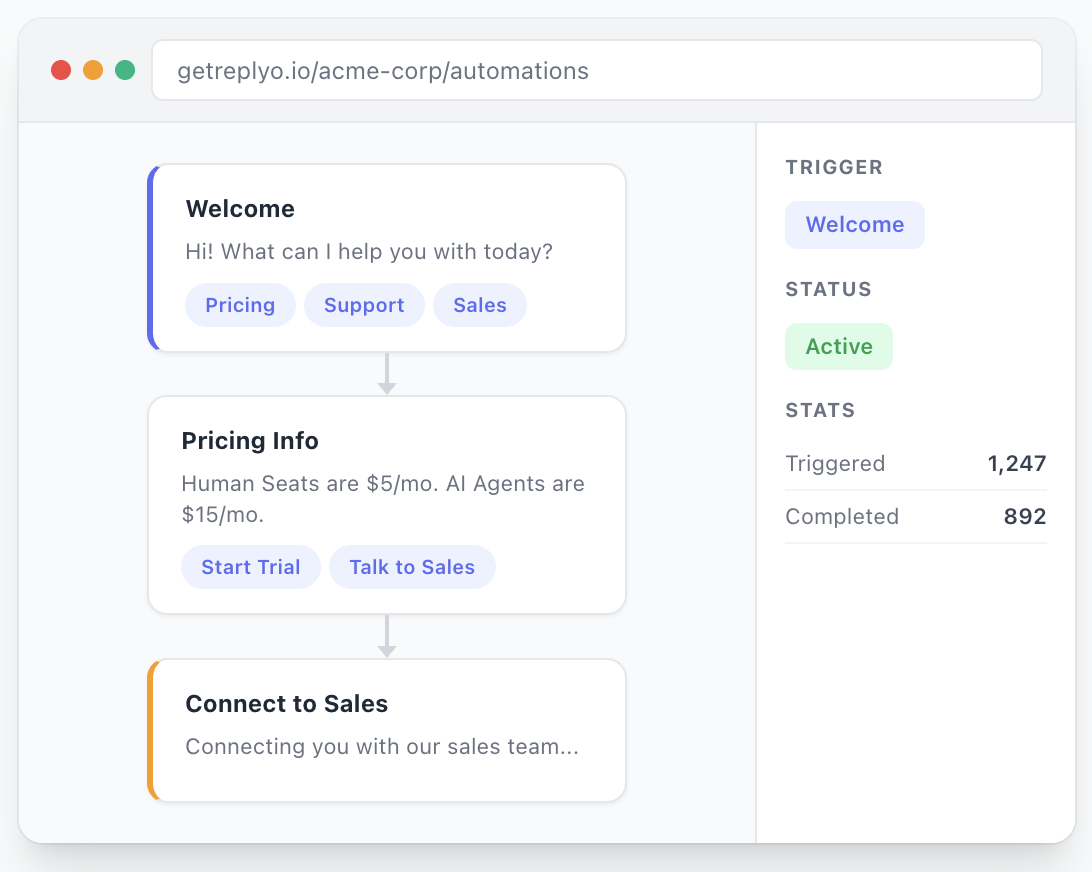
Task: Click the address bar URL field
Action: tap(596, 71)
